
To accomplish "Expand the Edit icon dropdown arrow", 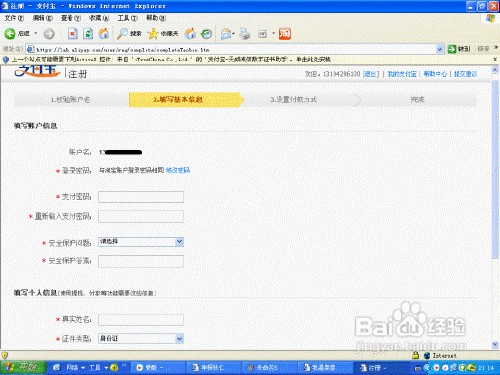I will click(273, 34).
